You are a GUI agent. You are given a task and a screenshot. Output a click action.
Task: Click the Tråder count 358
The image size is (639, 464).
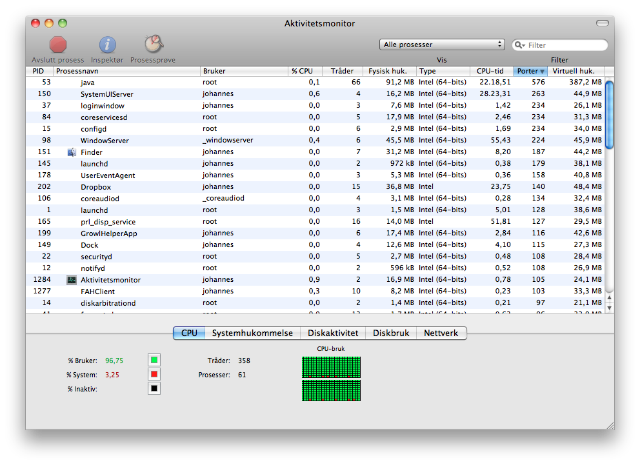(x=244, y=361)
